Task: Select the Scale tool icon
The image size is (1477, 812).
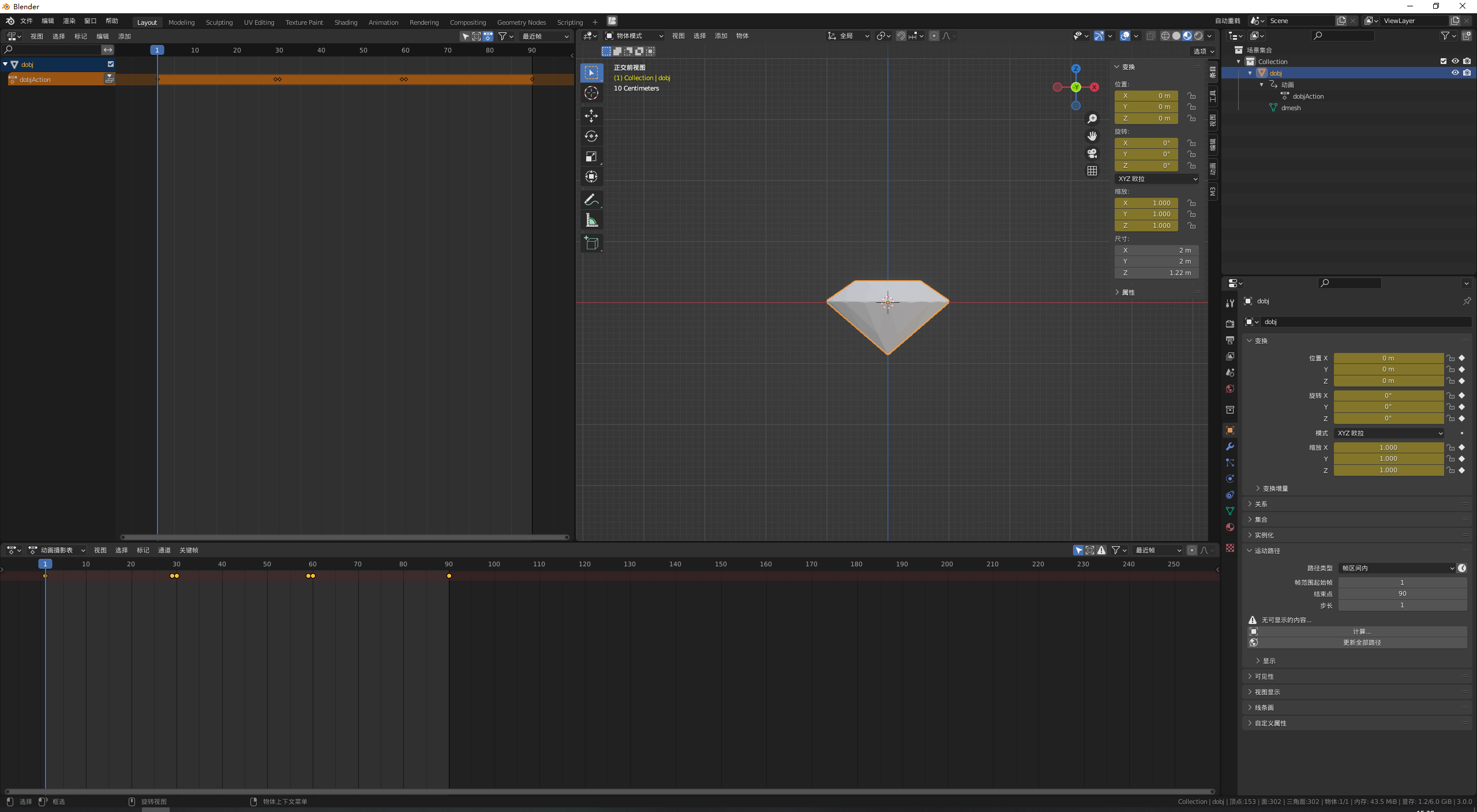Action: (591, 156)
